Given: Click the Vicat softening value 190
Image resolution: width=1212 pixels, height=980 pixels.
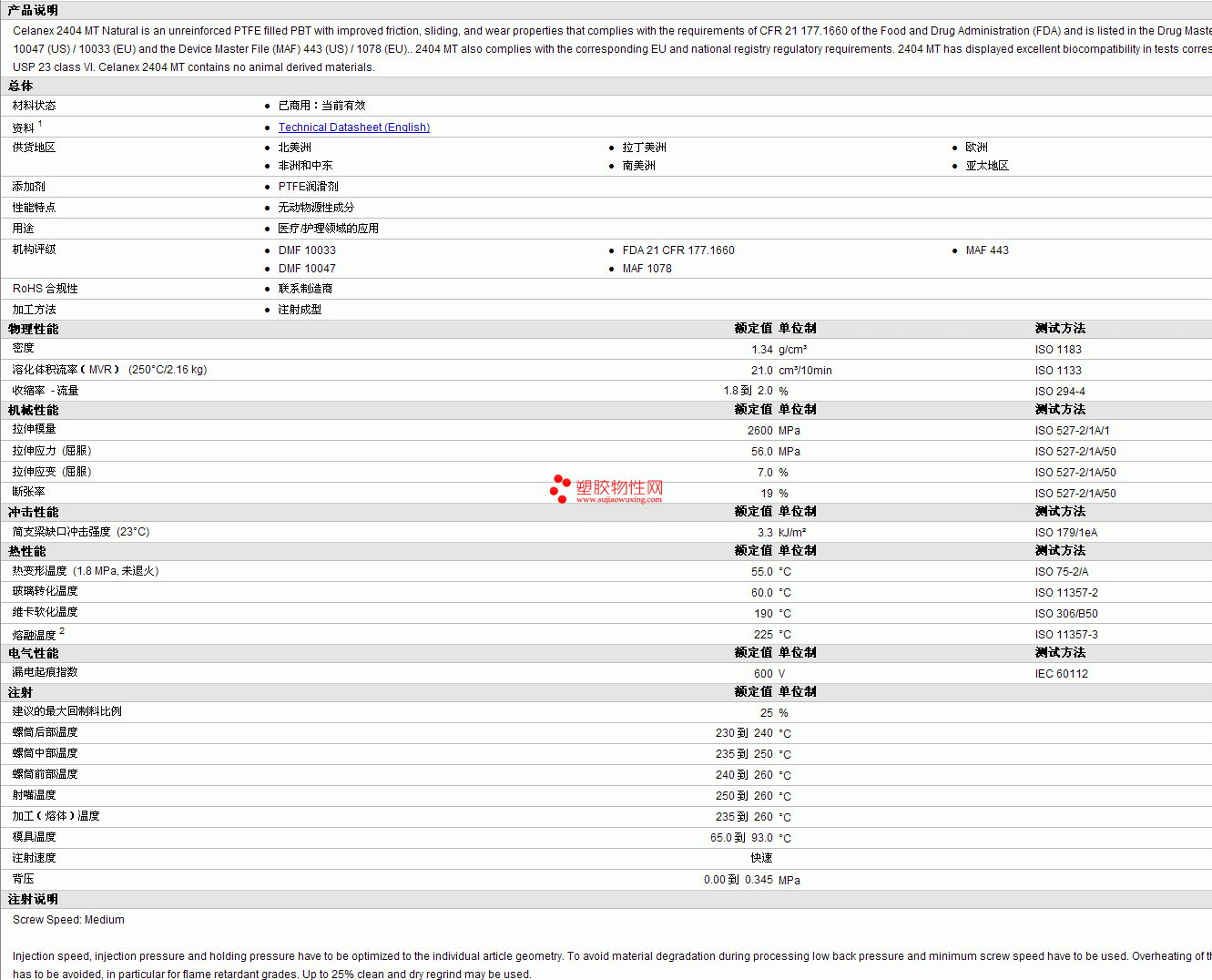Looking at the screenshot, I should [763, 614].
